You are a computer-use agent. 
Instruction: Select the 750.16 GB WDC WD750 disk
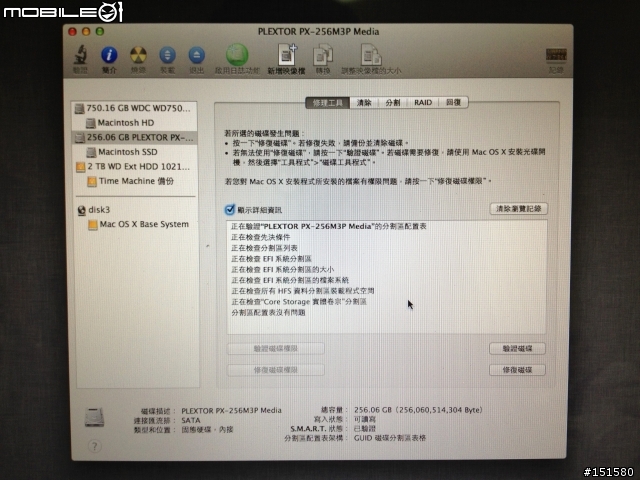pos(134,108)
